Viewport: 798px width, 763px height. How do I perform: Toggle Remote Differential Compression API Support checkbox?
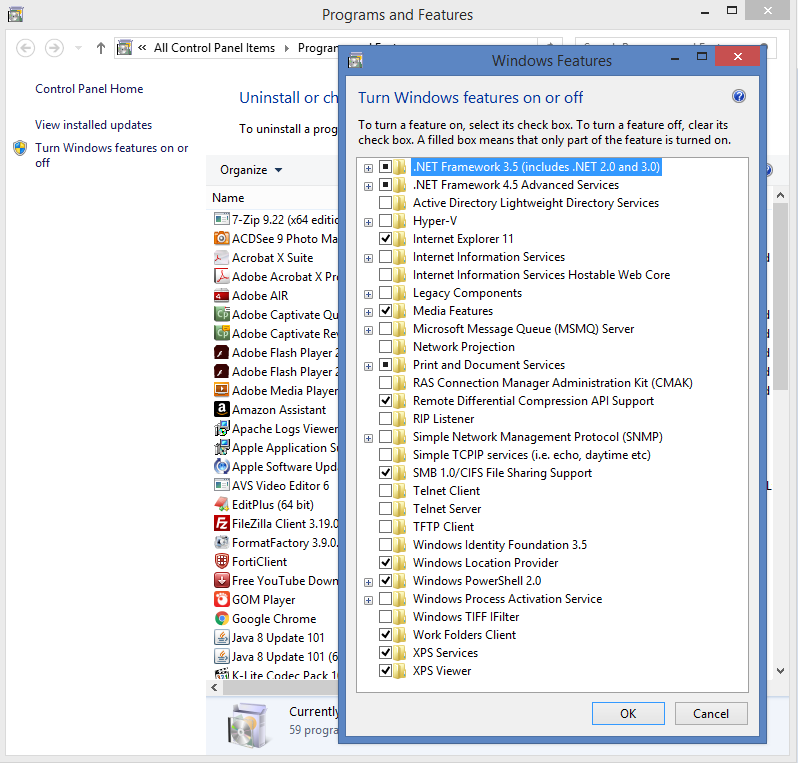tap(385, 401)
